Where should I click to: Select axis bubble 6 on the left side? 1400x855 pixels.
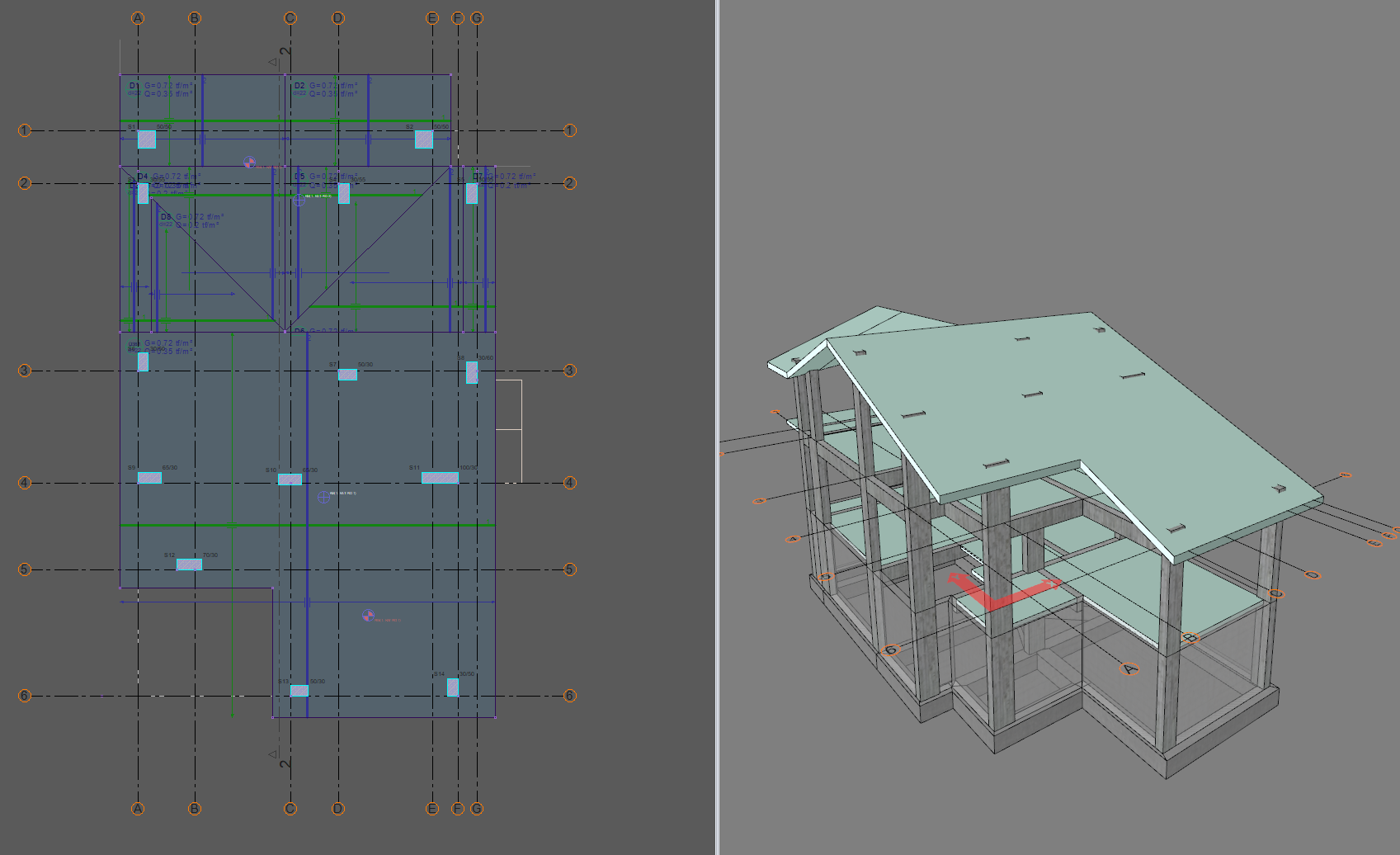click(x=25, y=696)
